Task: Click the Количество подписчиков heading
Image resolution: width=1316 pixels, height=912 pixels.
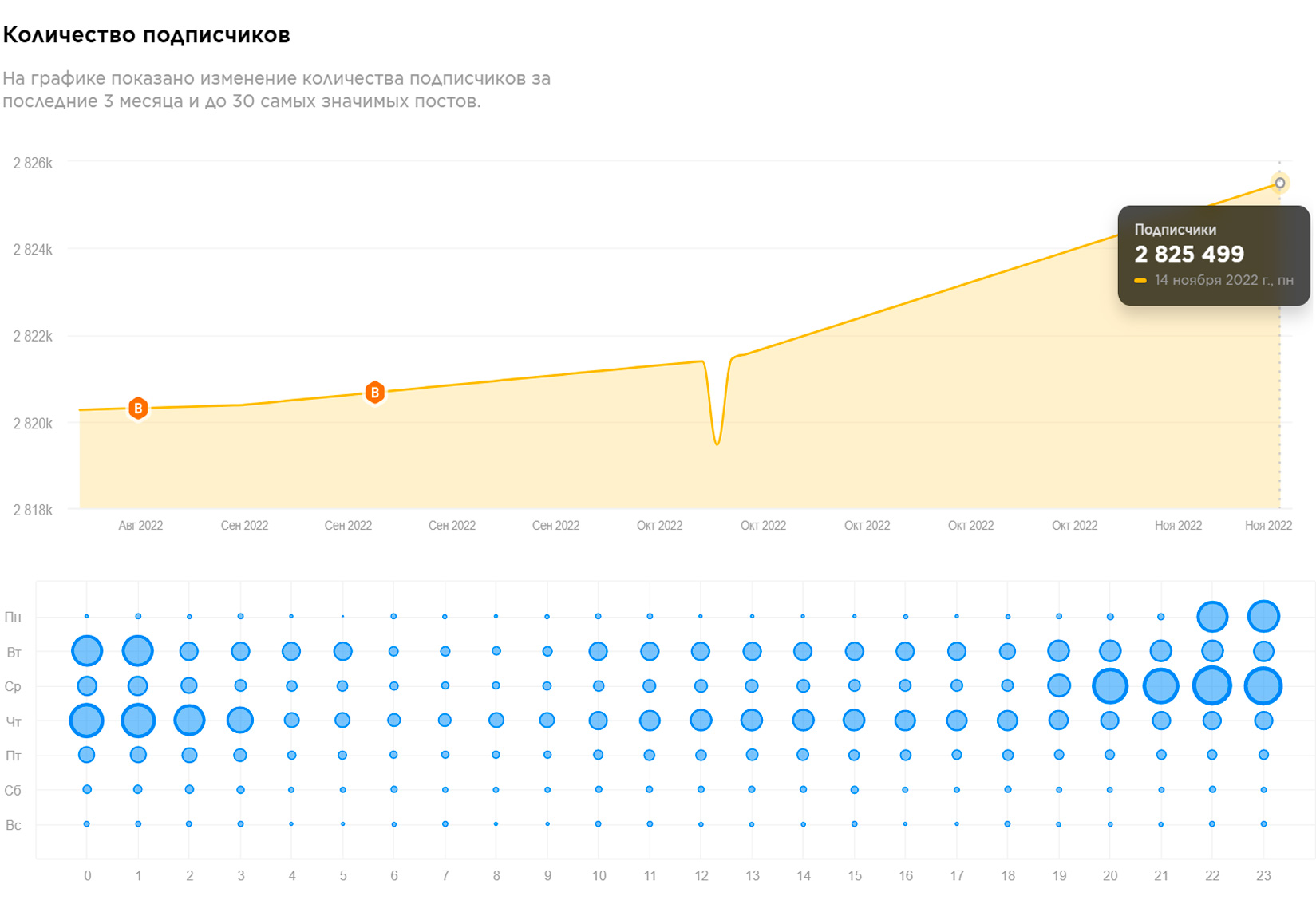Action: [x=146, y=35]
